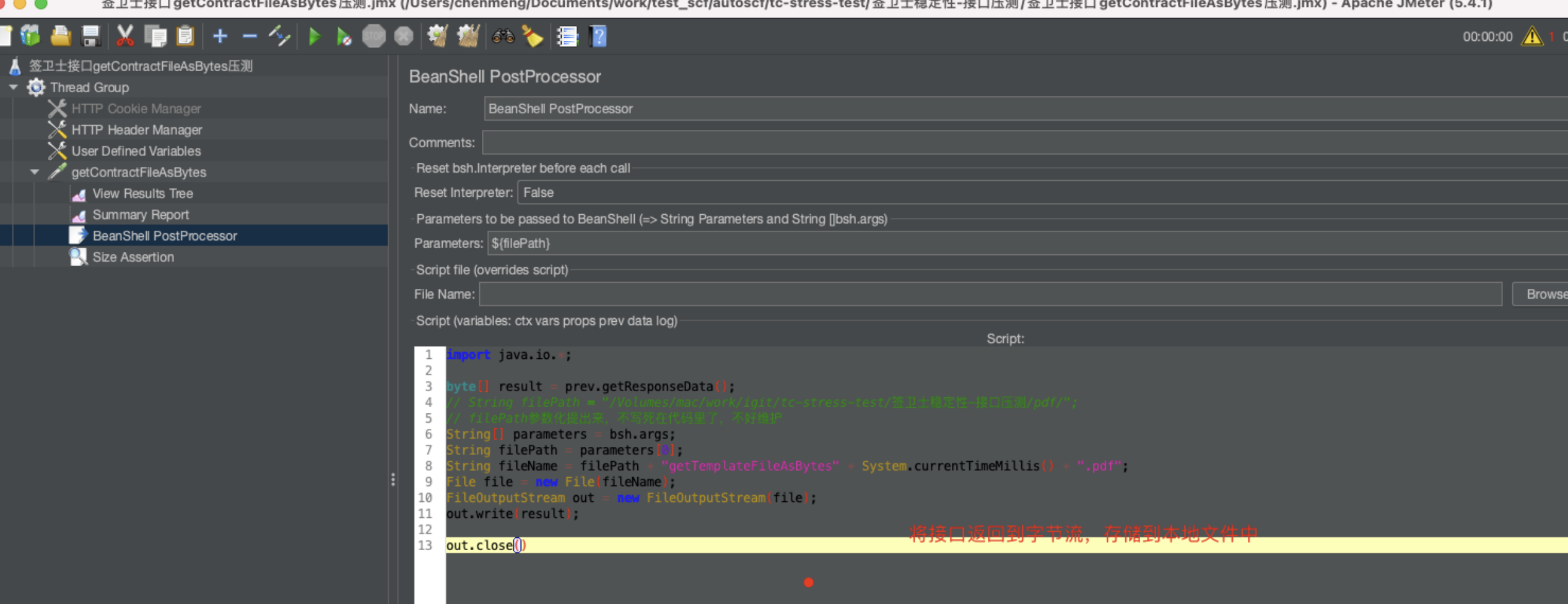
Task: Toggle enabled state with toolbar toggle icon
Action: click(279, 37)
